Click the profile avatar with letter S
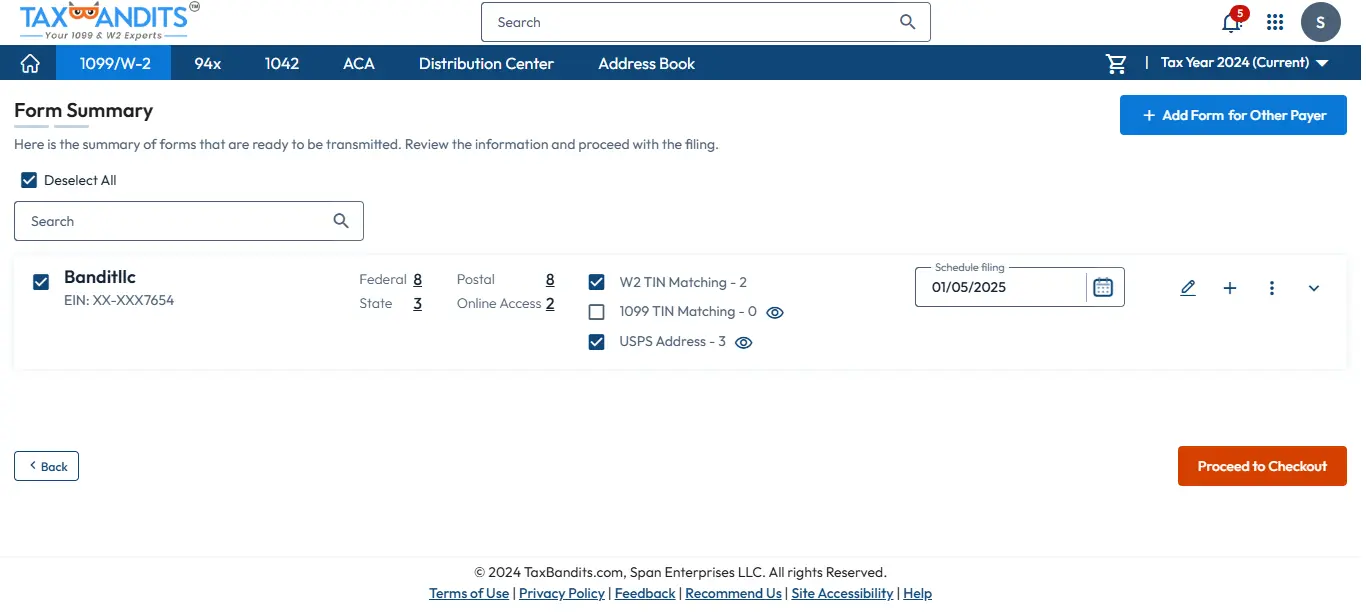Image resolution: width=1366 pixels, height=612 pixels. (1320, 22)
